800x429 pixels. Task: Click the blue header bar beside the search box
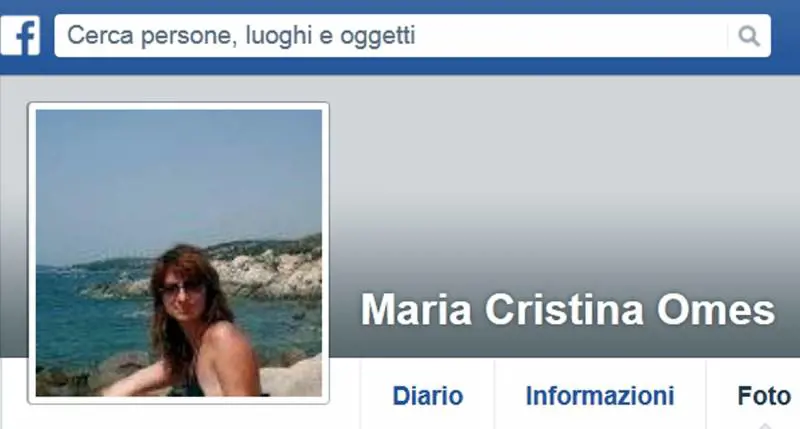[785, 36]
